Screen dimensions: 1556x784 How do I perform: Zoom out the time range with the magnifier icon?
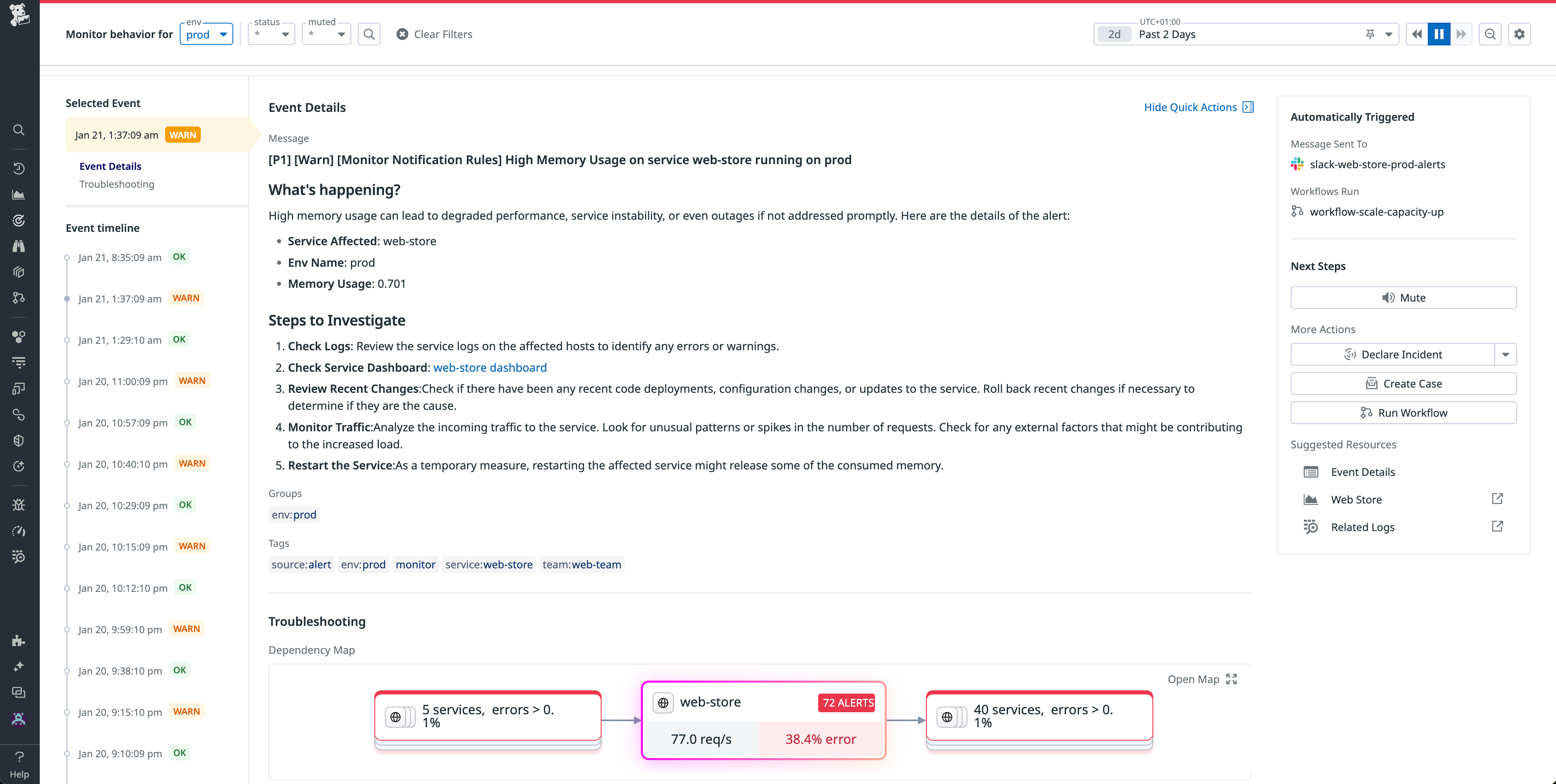(x=1489, y=34)
